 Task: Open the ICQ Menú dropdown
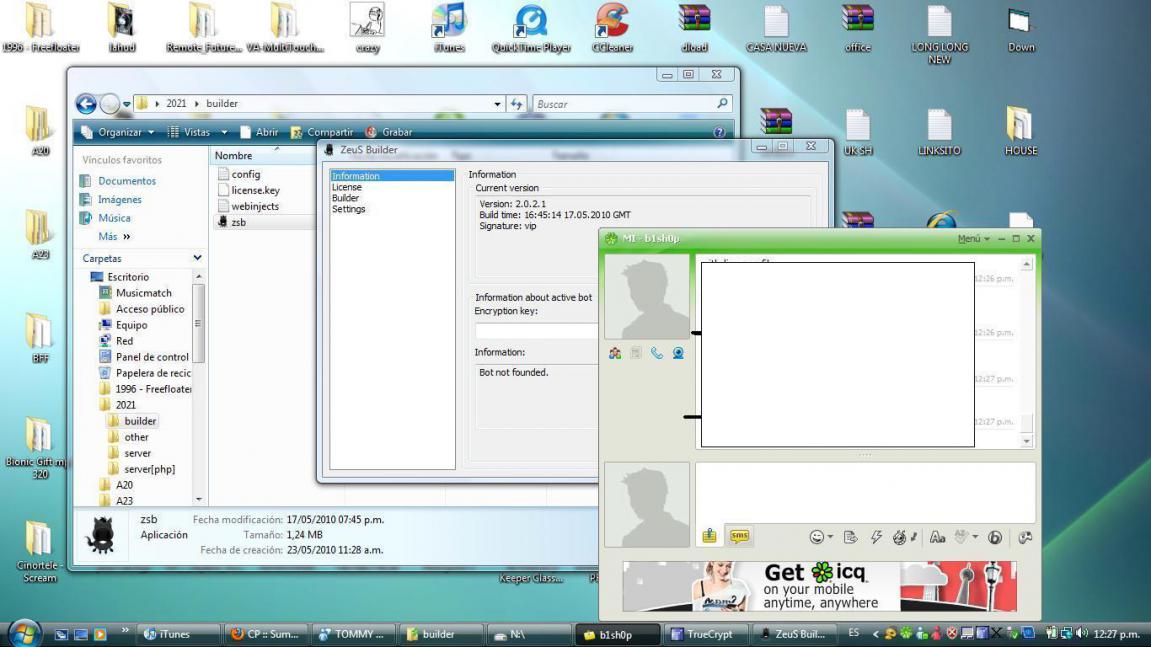pos(973,239)
